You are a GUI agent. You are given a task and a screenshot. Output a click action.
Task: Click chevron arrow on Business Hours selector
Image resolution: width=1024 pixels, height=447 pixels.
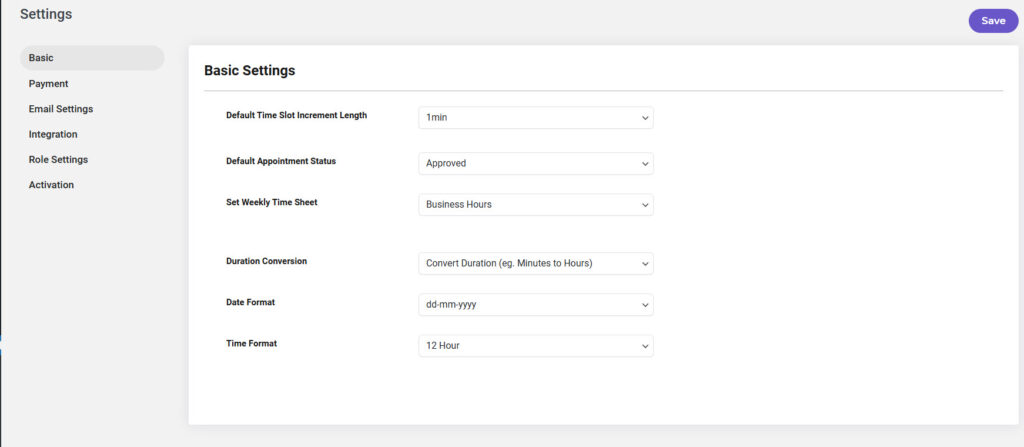(645, 205)
